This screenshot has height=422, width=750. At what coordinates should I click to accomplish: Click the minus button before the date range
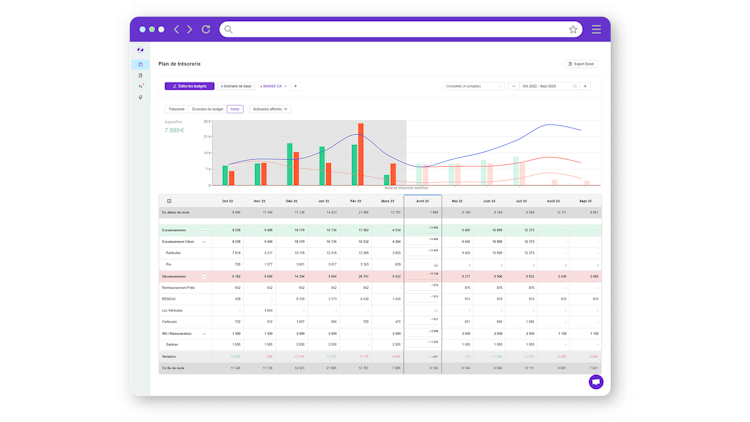[514, 86]
